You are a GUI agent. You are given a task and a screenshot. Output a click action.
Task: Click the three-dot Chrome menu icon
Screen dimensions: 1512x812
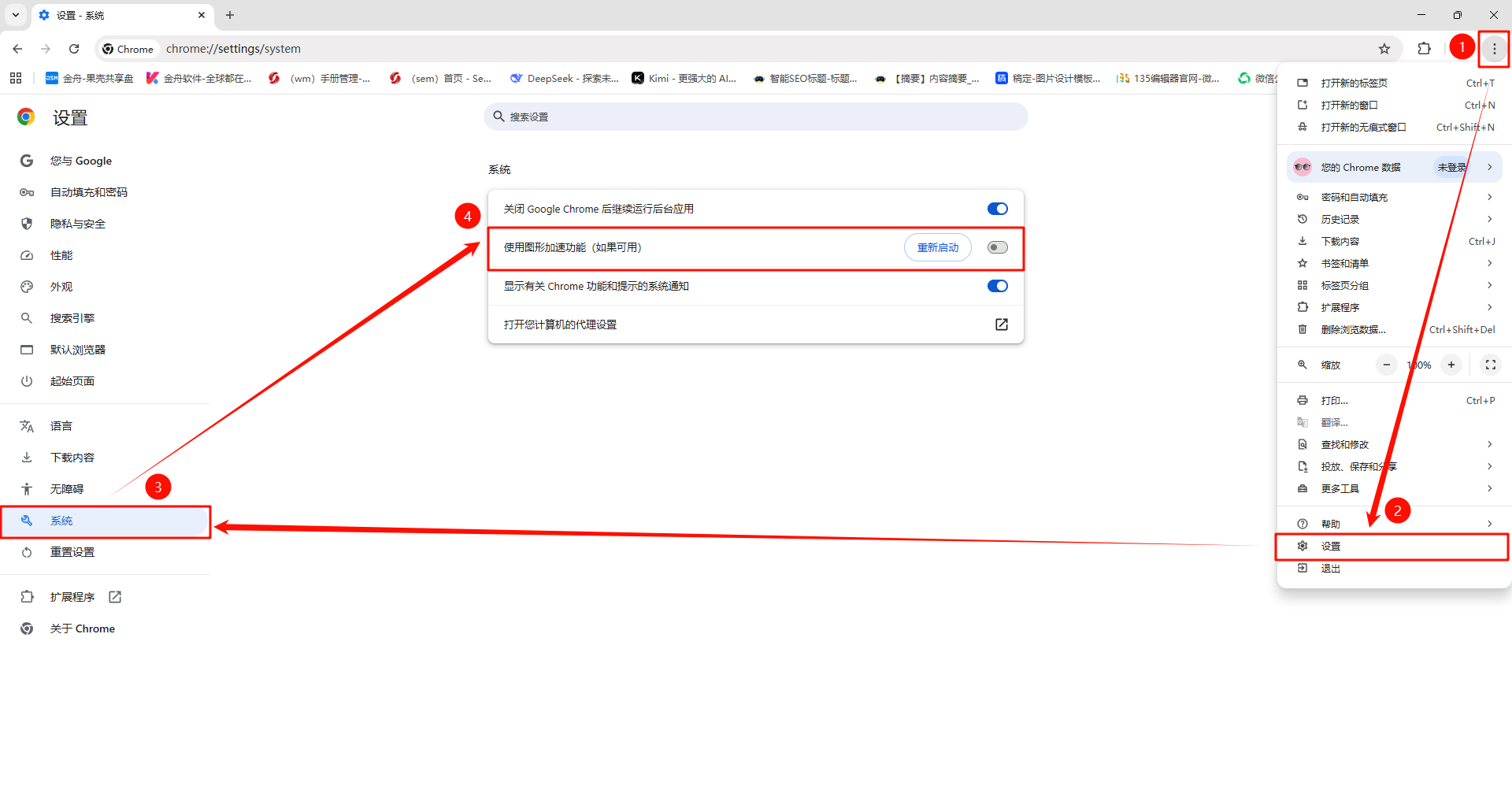coord(1494,49)
